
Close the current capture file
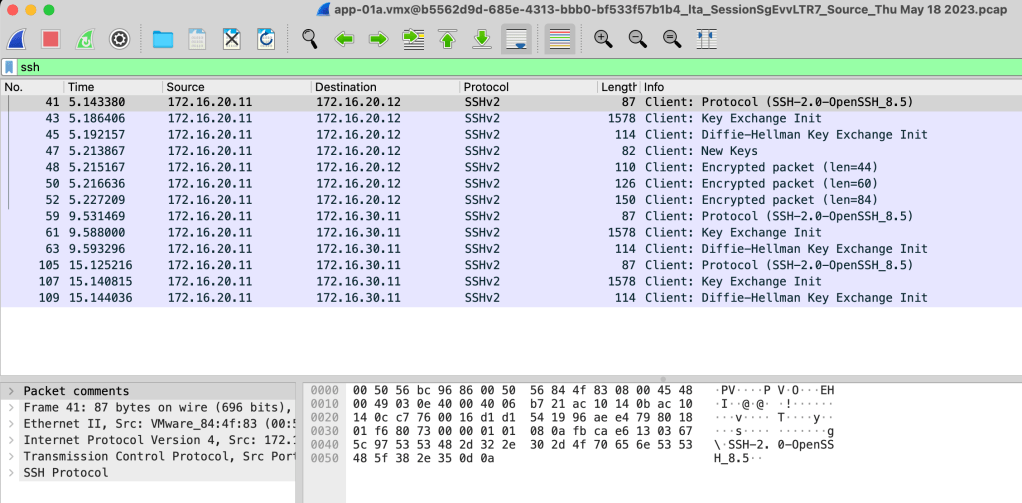click(x=231, y=39)
